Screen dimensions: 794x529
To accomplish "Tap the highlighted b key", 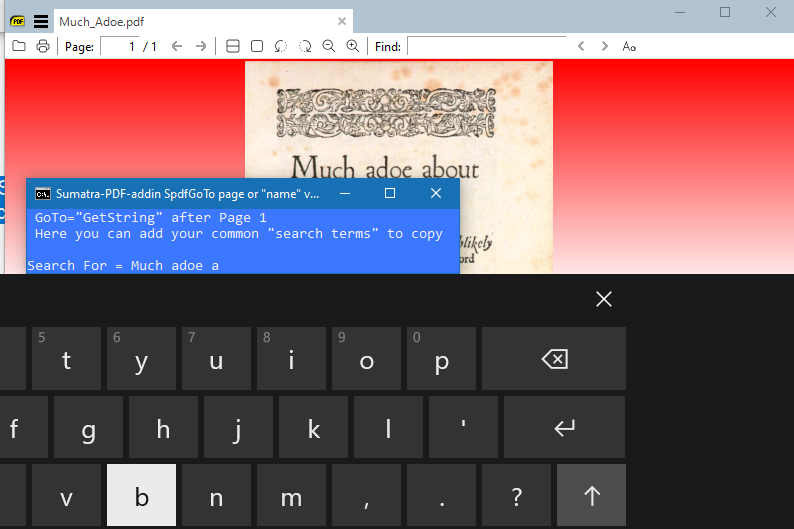I will pyautogui.click(x=141, y=496).
